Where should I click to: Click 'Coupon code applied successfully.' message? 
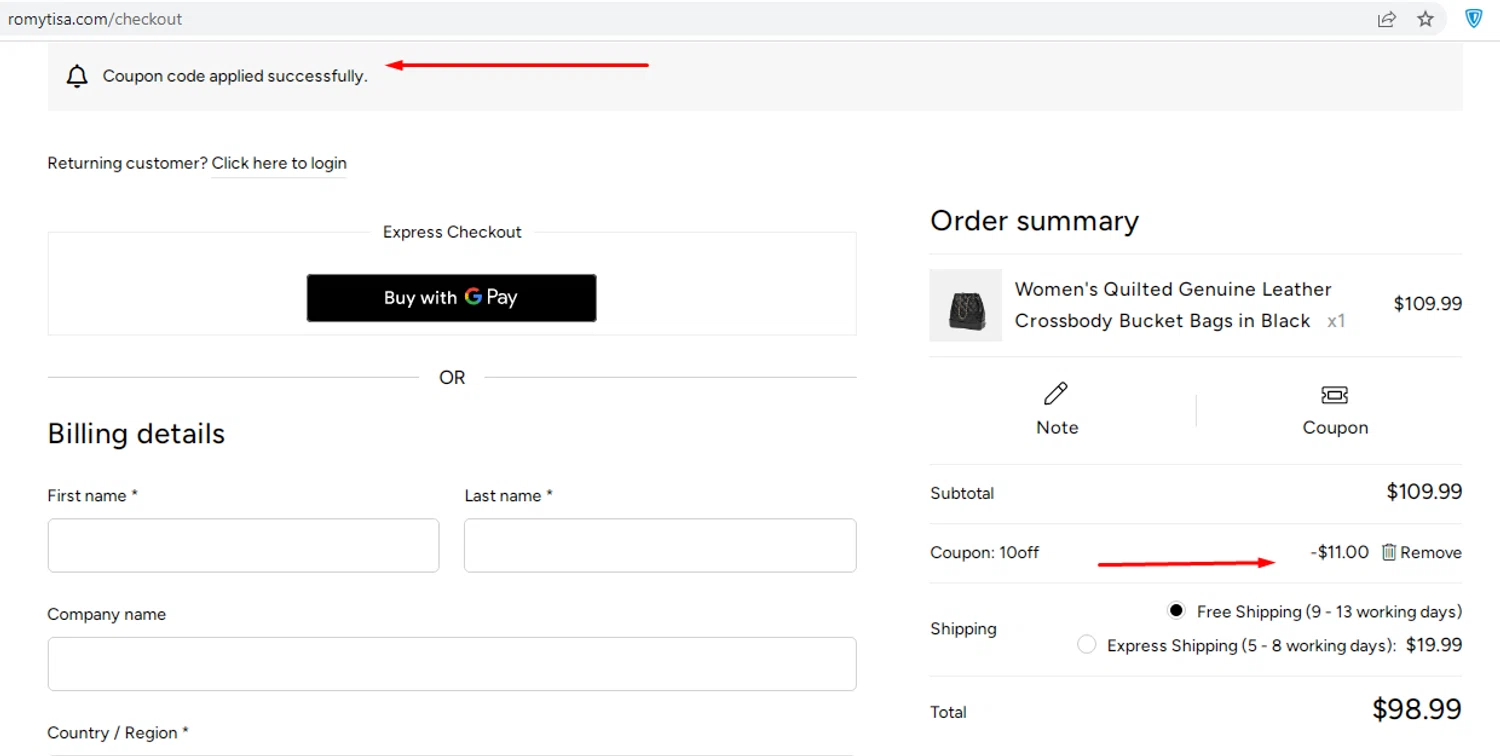tap(235, 76)
